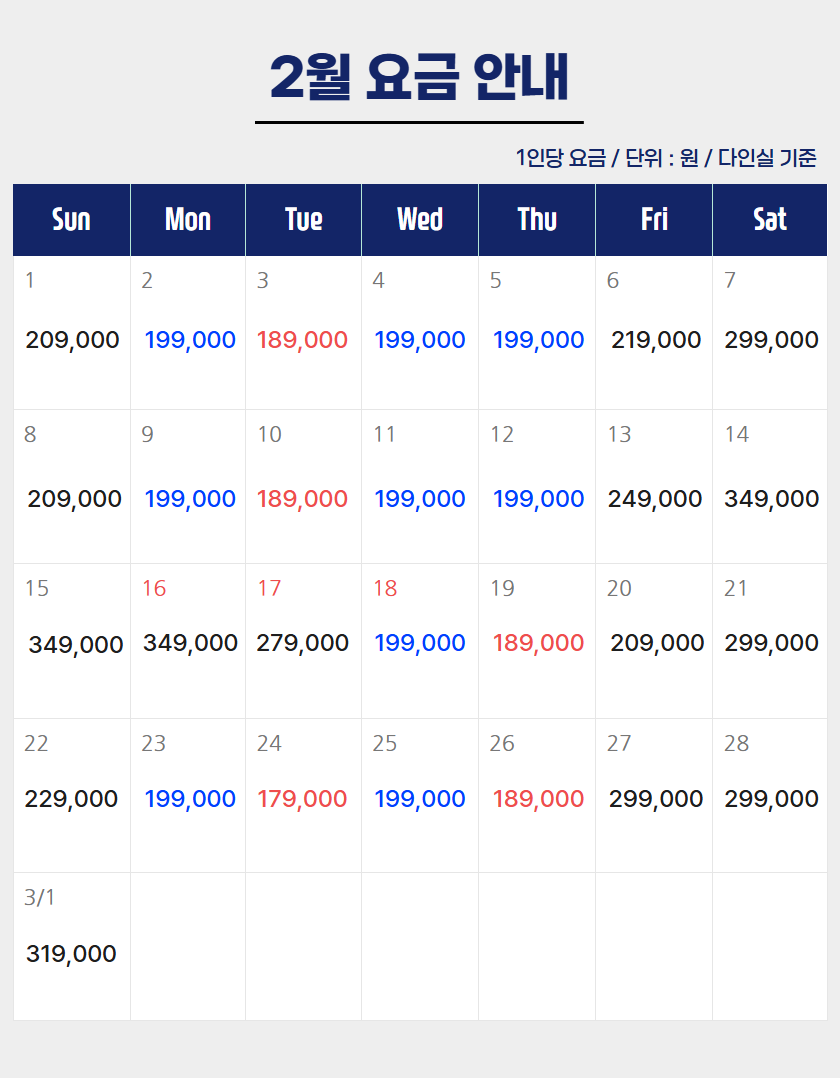Select February 13 price 249,000
The height and width of the screenshot is (1078, 840).
click(655, 499)
